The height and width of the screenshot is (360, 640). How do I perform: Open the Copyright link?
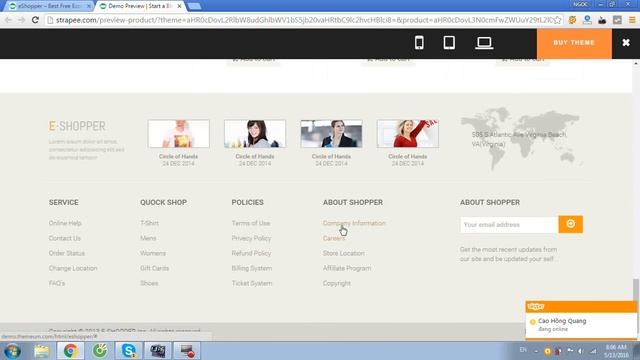[x=336, y=283]
